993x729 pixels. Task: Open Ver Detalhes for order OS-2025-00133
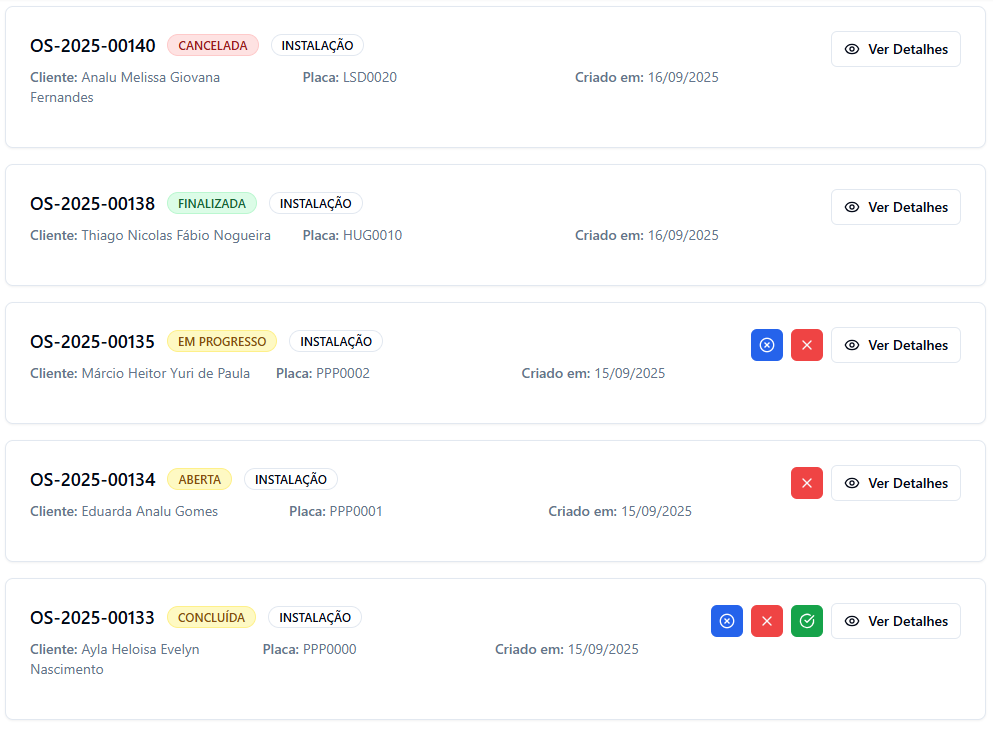(895, 621)
